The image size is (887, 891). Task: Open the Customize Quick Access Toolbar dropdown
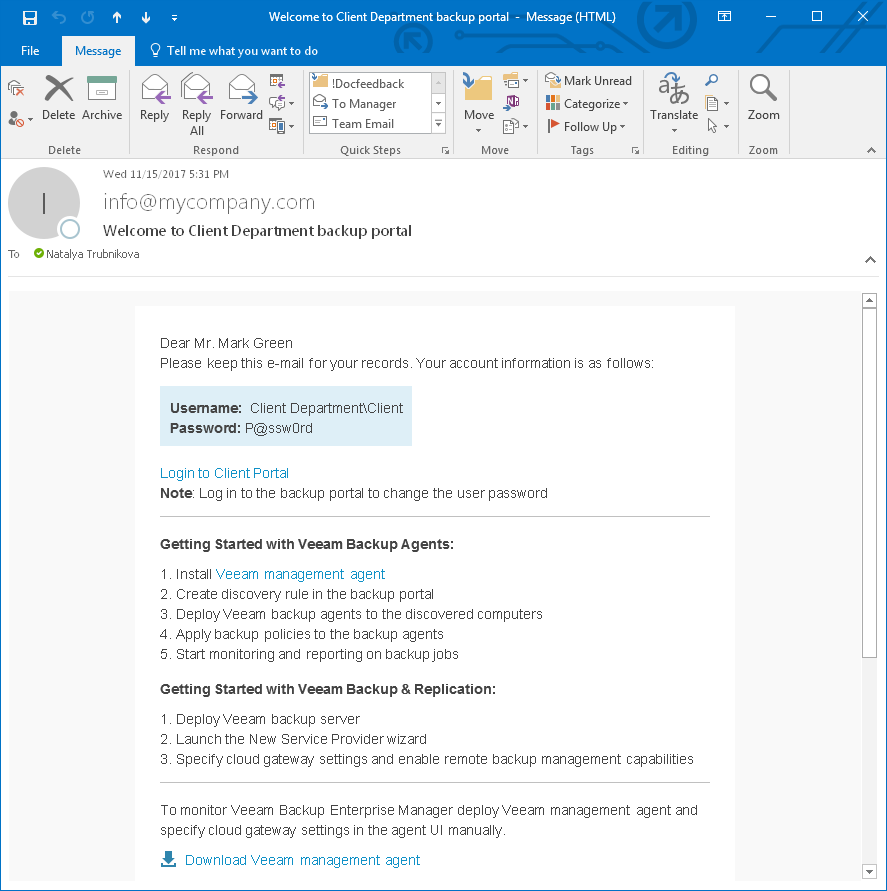point(174,18)
